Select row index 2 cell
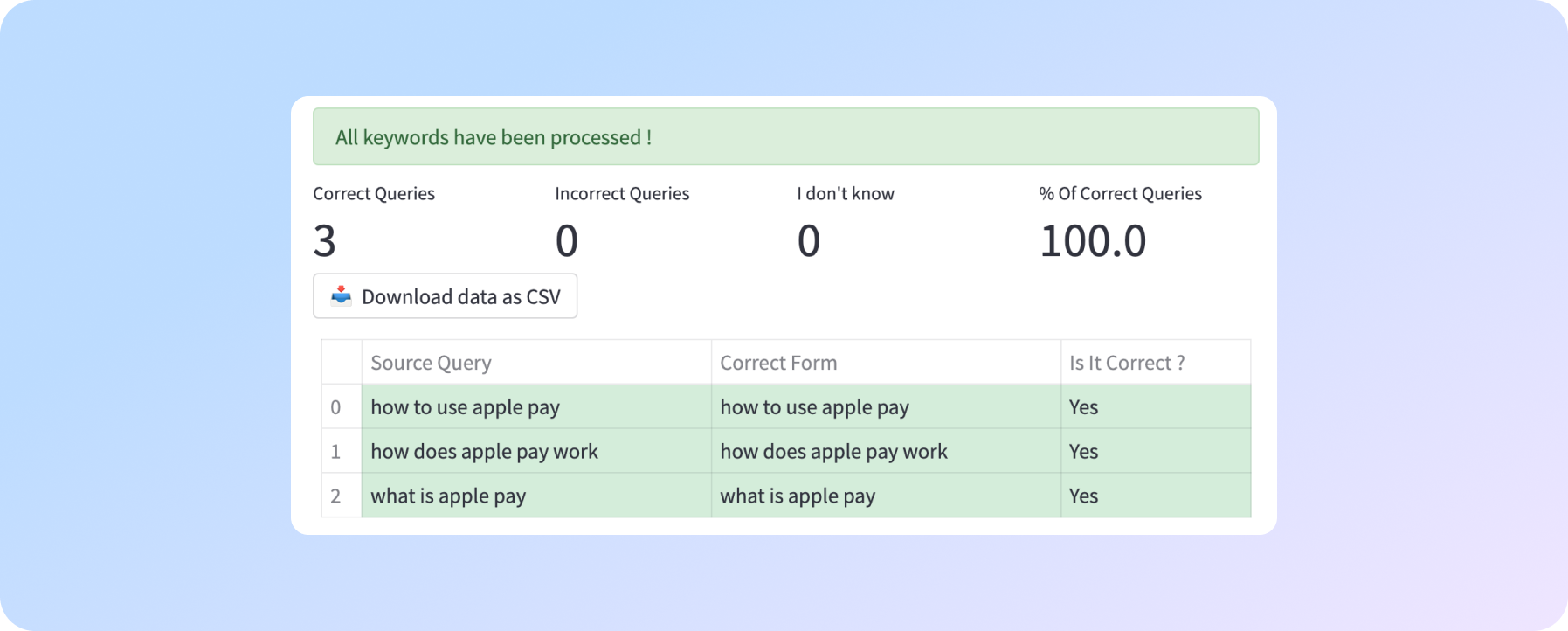 pos(336,496)
